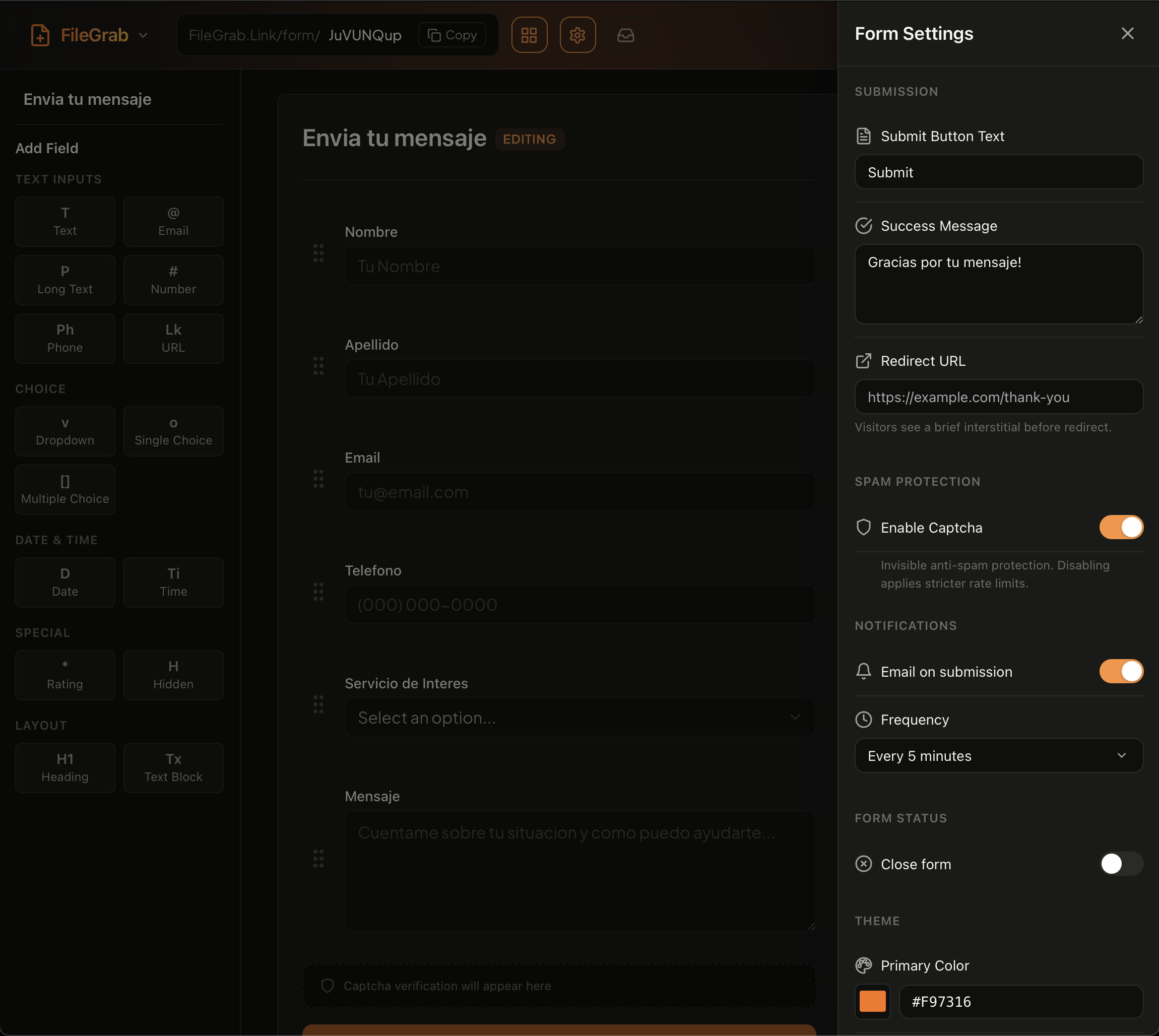Turn off Email on submission notifications

1121,671
